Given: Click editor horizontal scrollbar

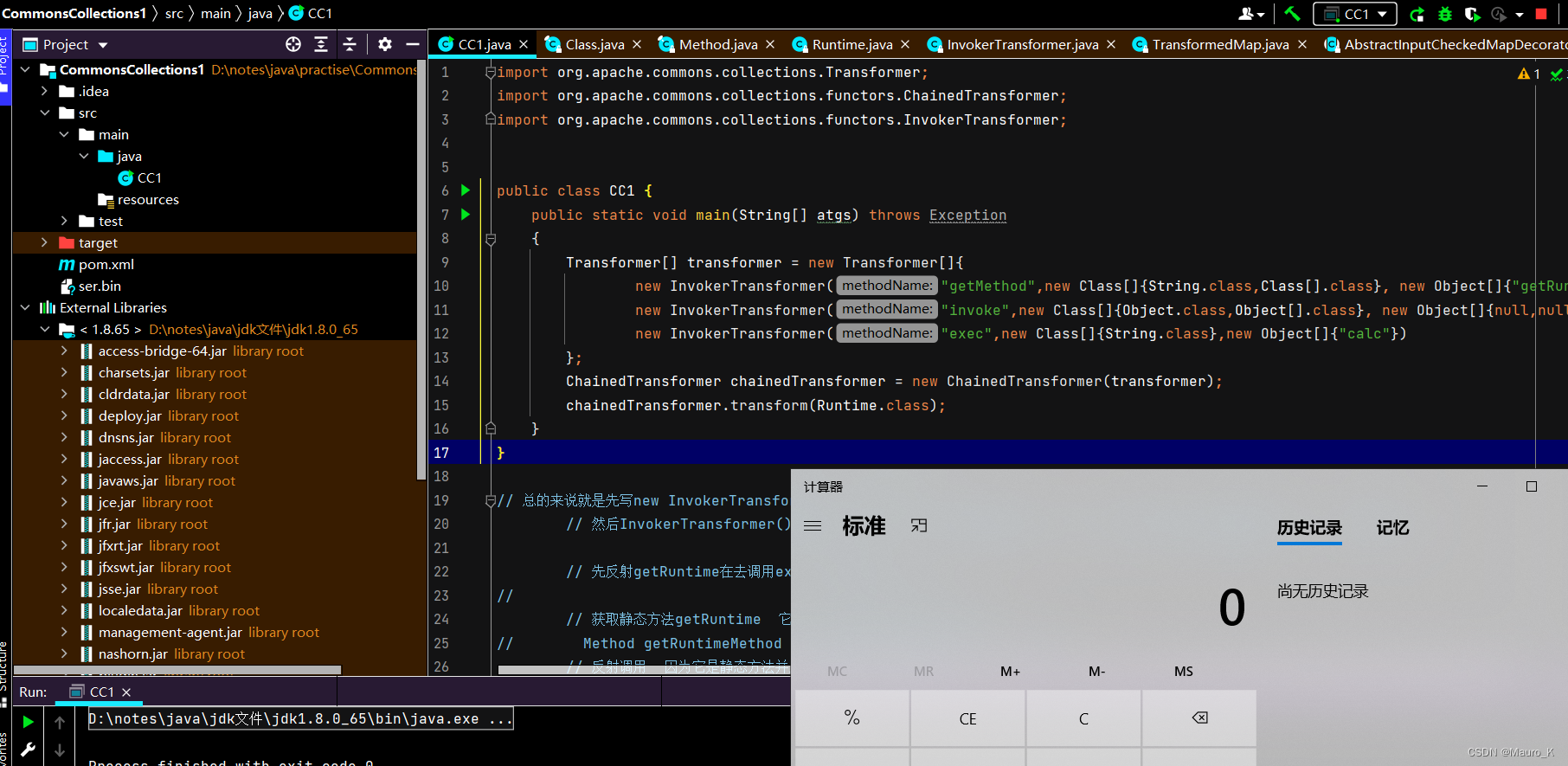Looking at the screenshot, I should [644, 670].
